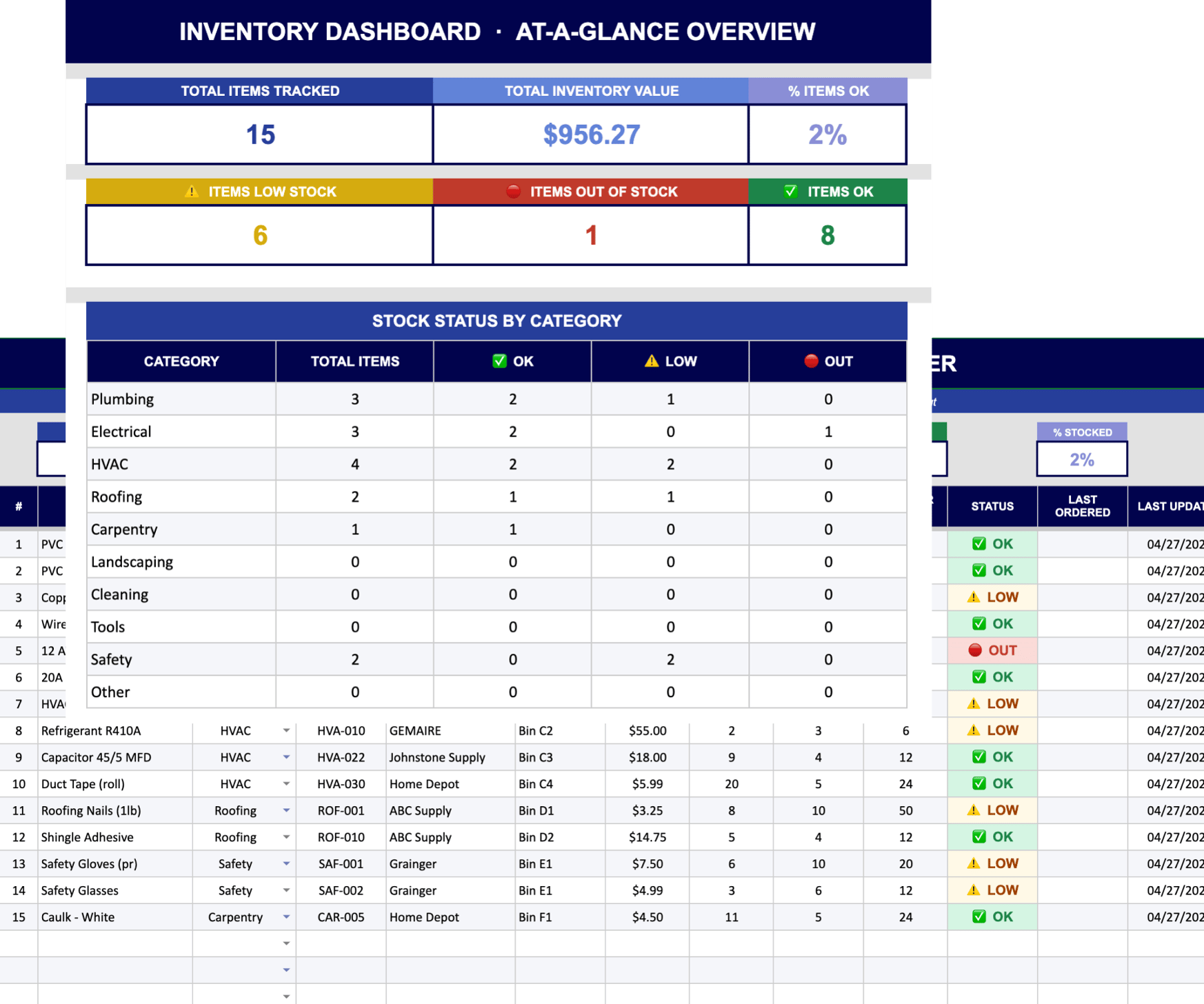Open the category dropdown for Duct Tape (roll)
The image size is (1204, 1004).
point(286,784)
